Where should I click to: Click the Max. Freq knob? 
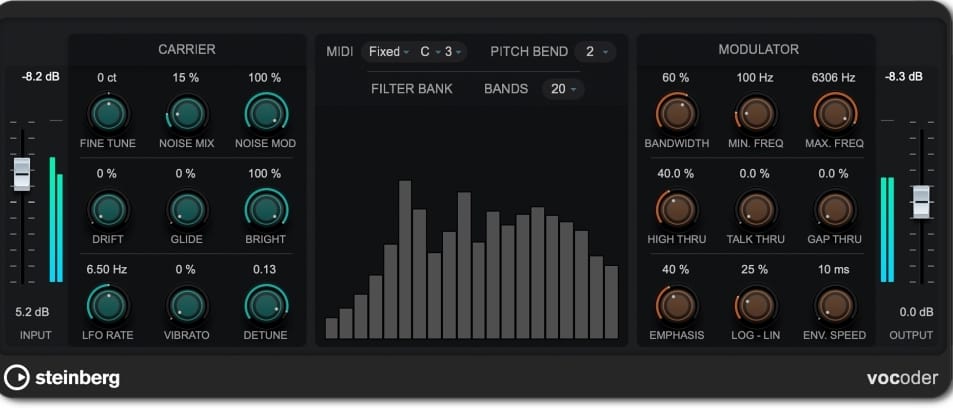coord(835,114)
